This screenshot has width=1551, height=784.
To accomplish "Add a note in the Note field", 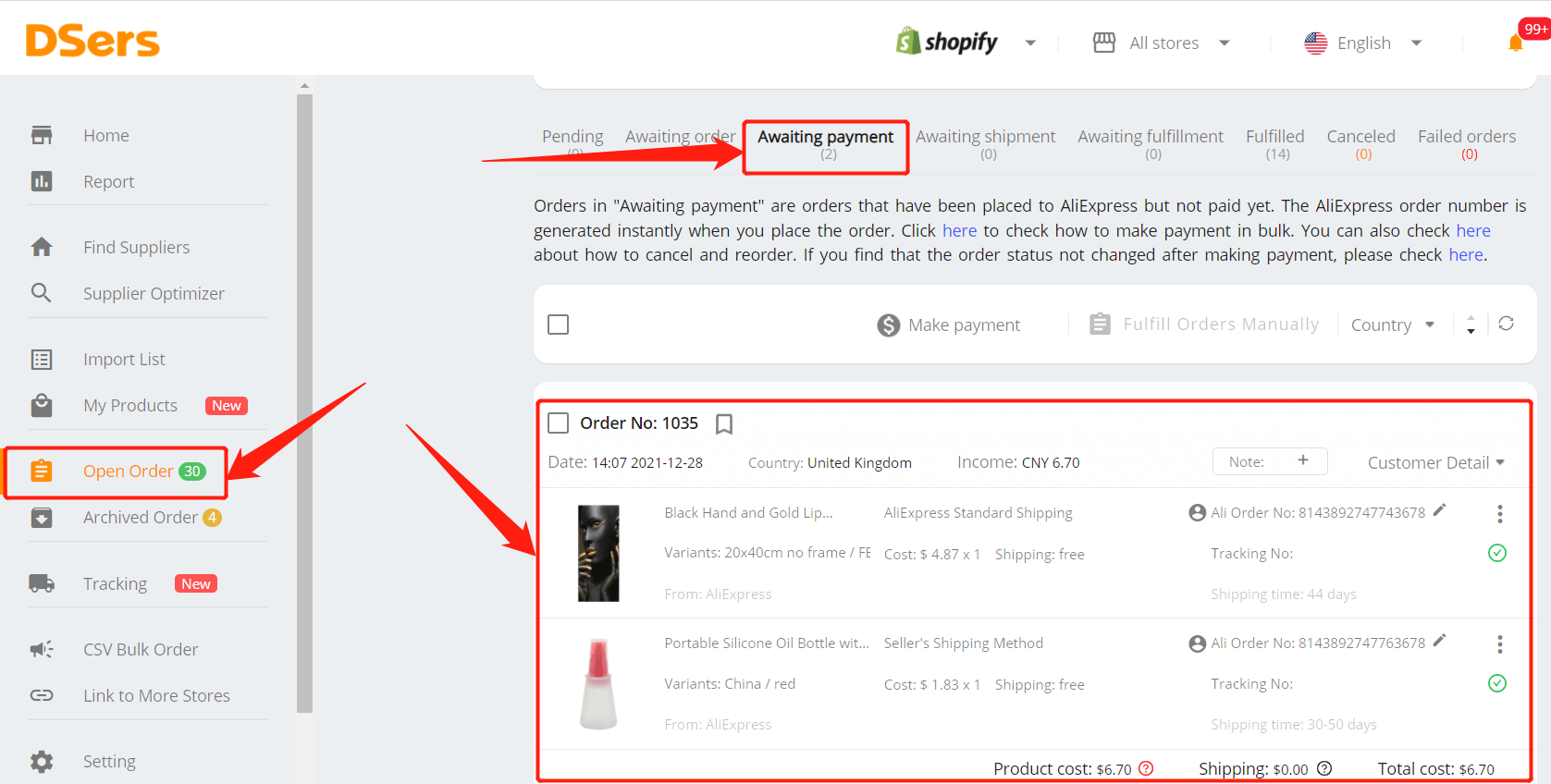I will (x=1270, y=461).
